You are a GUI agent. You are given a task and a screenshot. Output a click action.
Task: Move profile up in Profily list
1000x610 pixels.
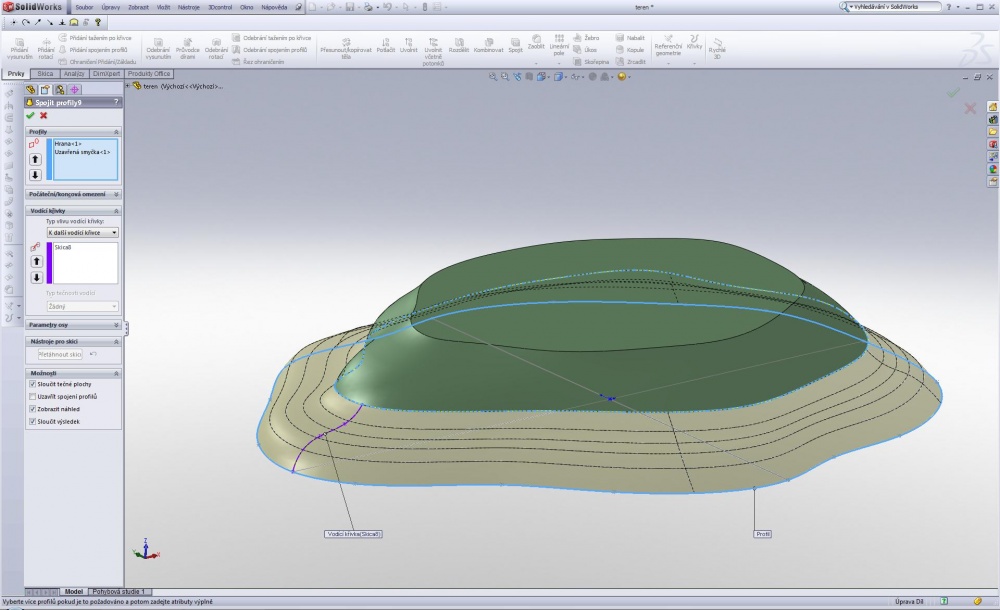[35, 159]
